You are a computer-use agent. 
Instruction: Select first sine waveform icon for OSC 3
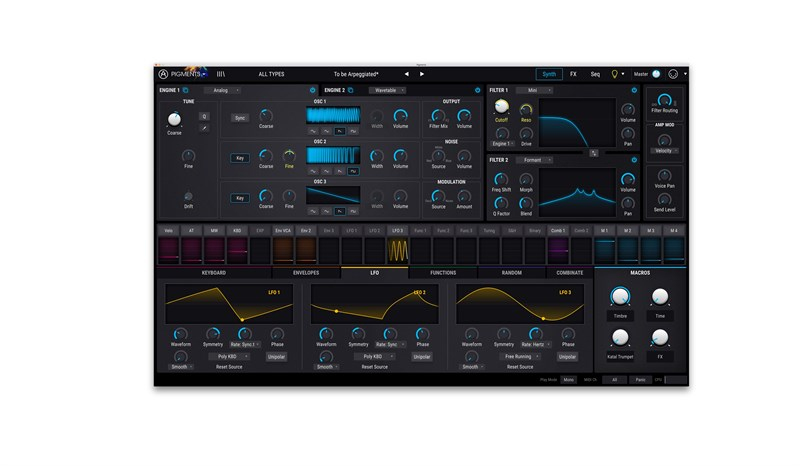point(313,211)
